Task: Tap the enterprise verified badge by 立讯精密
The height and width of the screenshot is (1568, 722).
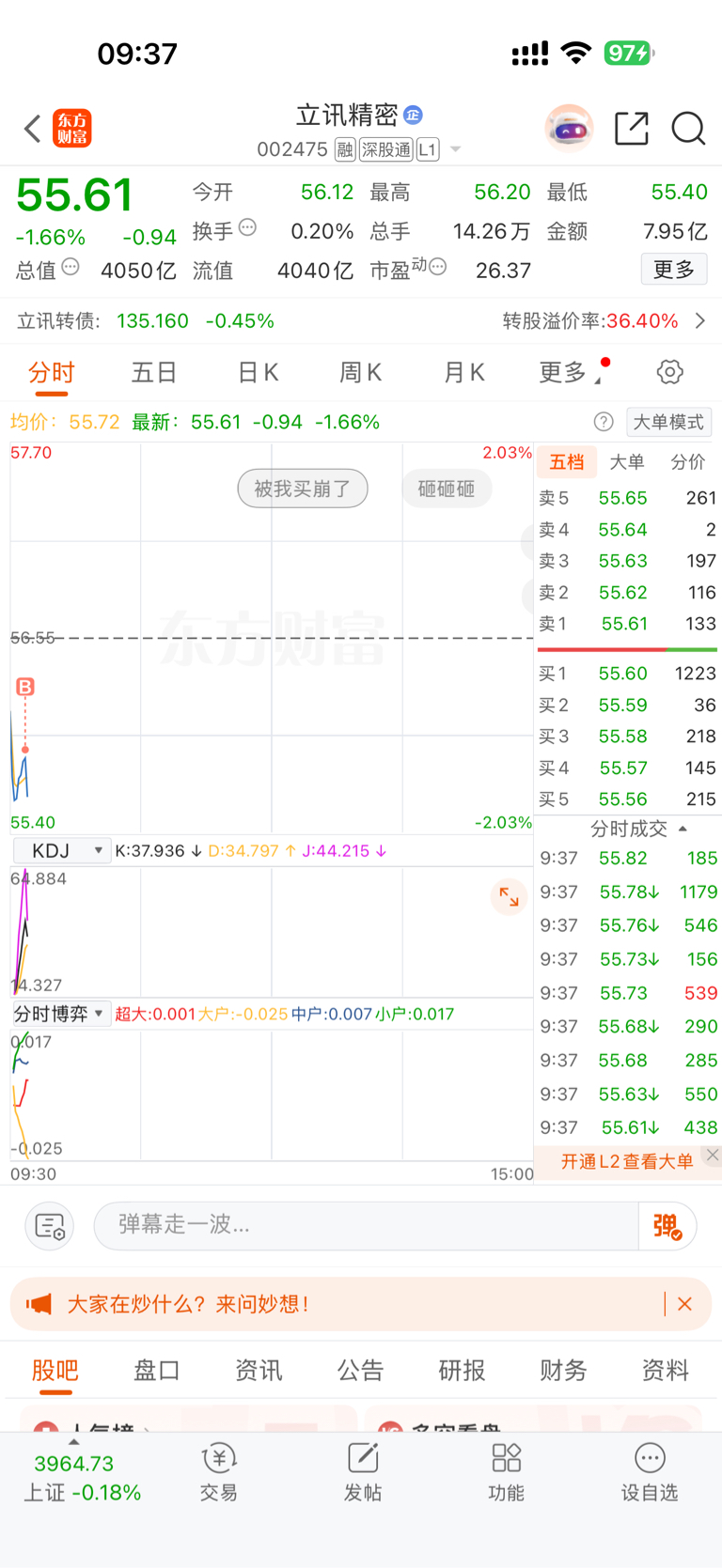Action: [413, 115]
